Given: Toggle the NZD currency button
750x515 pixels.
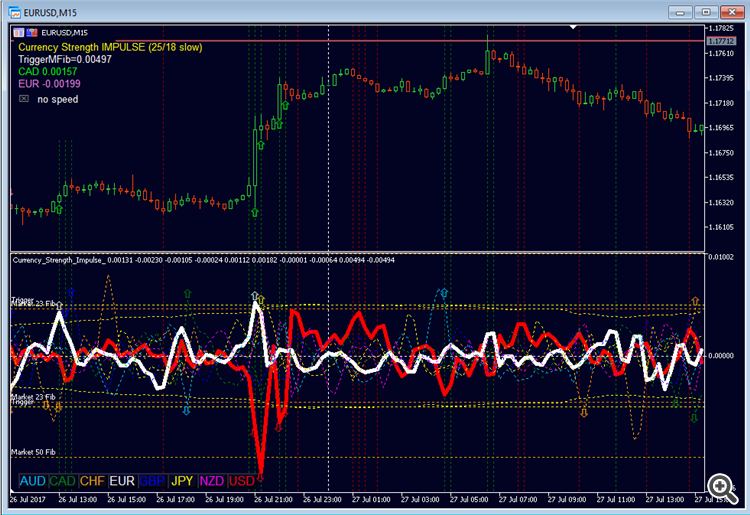Looking at the screenshot, I should coord(211,481).
